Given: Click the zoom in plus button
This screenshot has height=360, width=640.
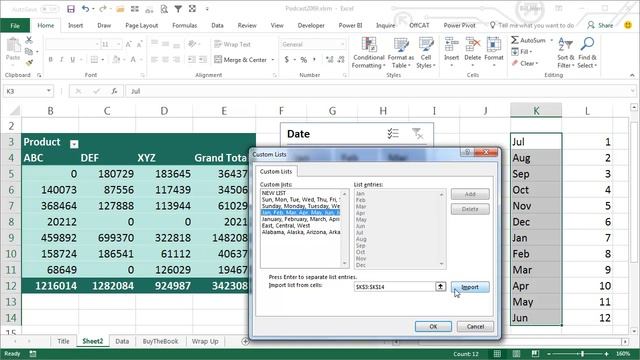Looking at the screenshot, I should pyautogui.click(x=607, y=354).
